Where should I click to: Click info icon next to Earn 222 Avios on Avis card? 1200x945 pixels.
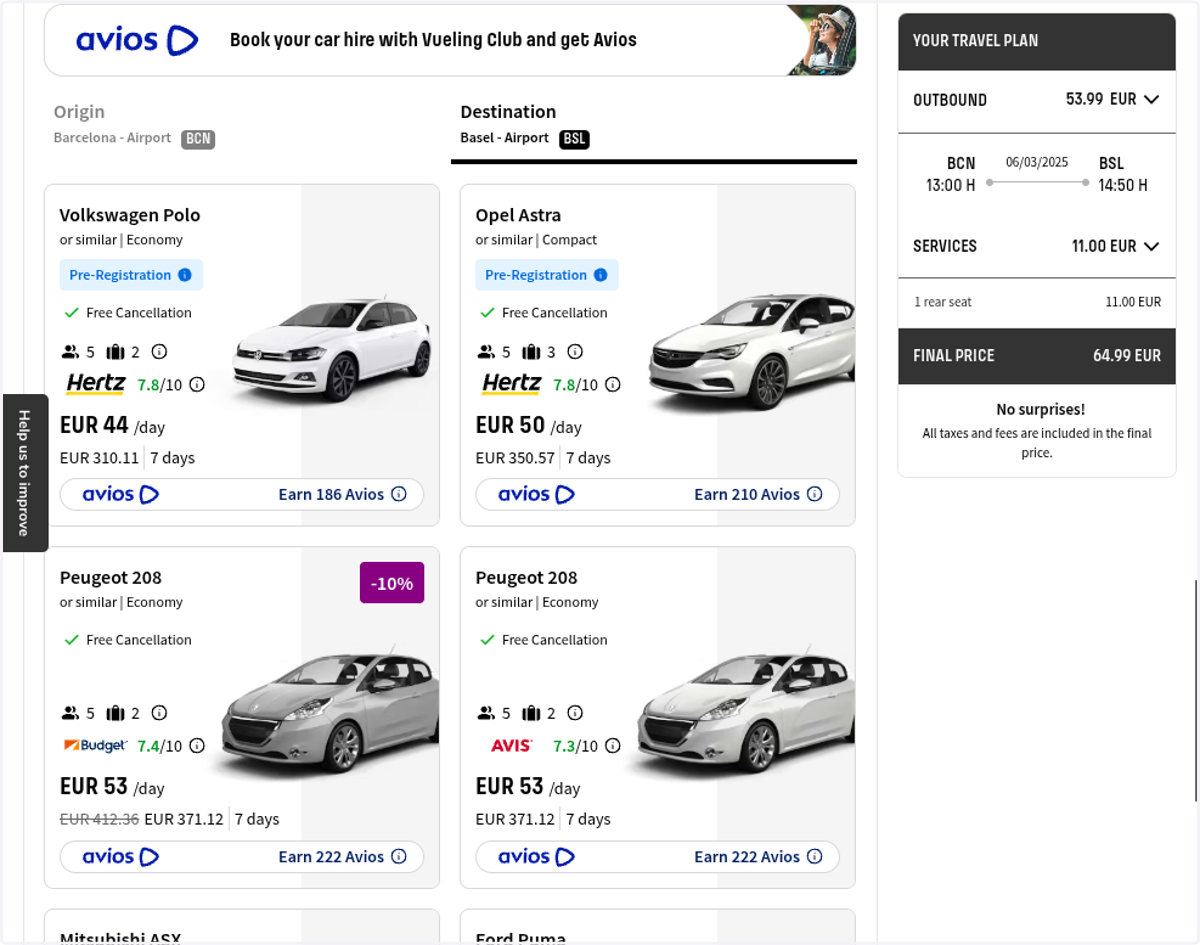point(815,856)
